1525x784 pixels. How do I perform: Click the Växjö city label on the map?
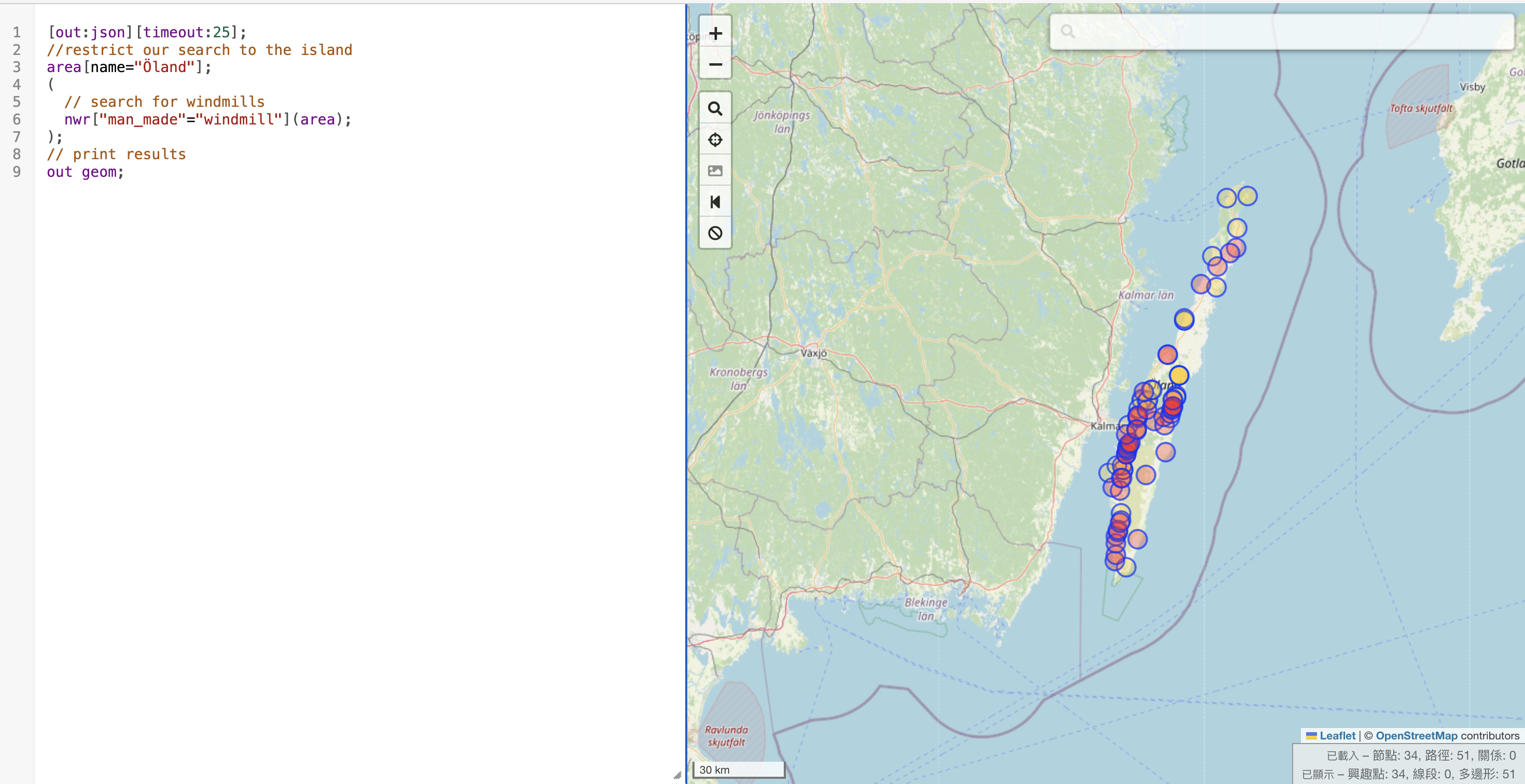click(x=813, y=353)
